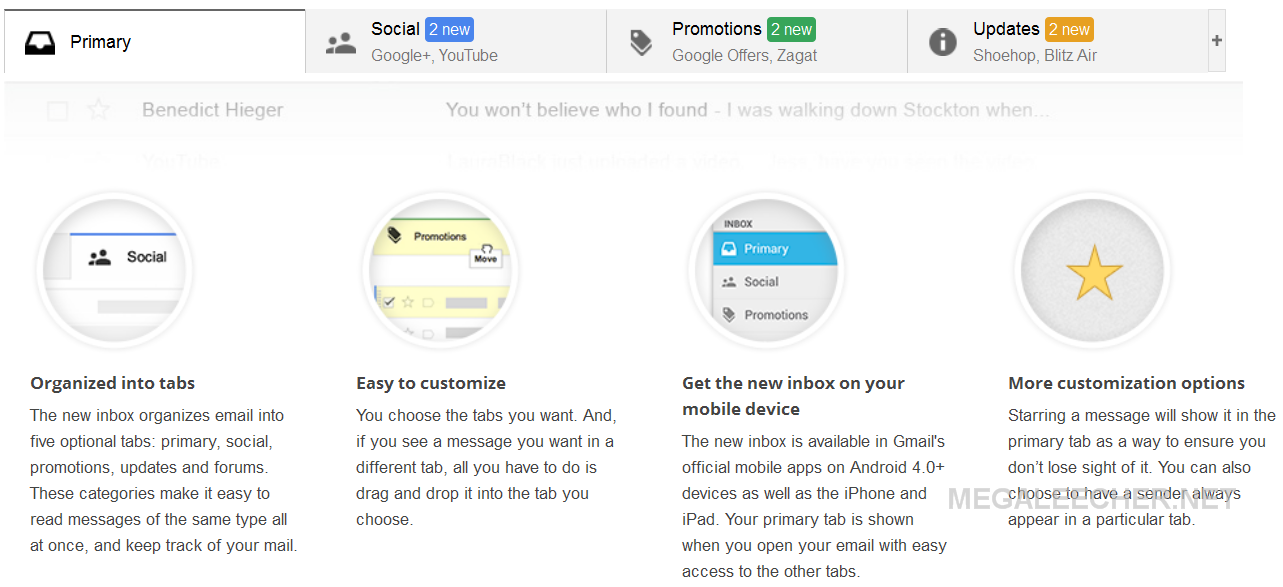Viewport: 1283px width, 587px height.
Task: Click the orange '2 new' Updates badge
Action: click(x=1070, y=29)
